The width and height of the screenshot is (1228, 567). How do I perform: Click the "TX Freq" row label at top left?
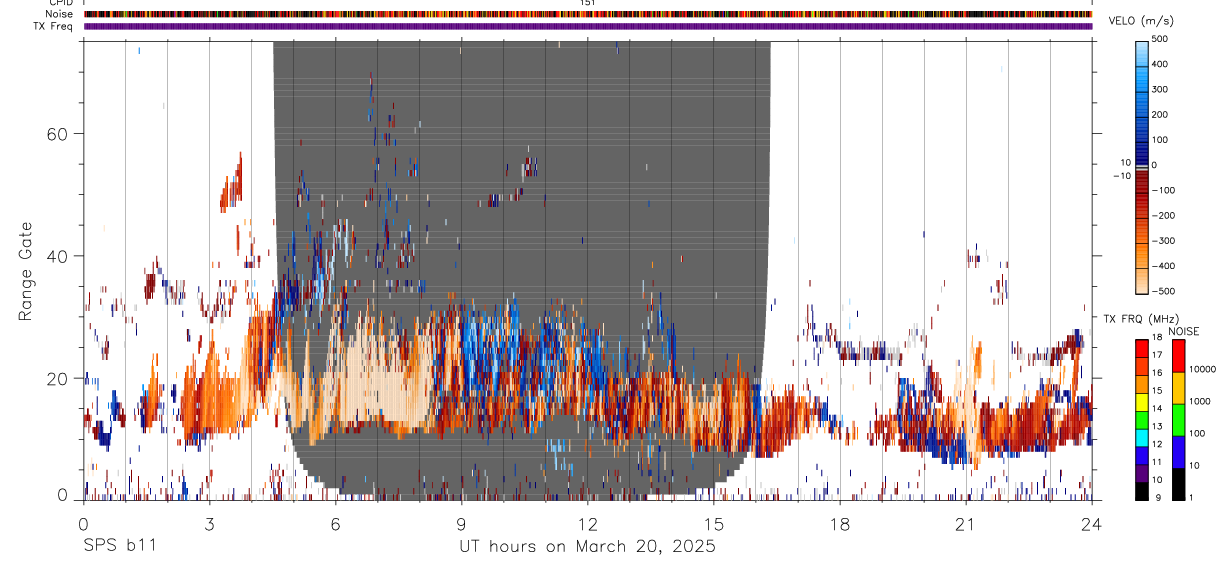(55, 26)
